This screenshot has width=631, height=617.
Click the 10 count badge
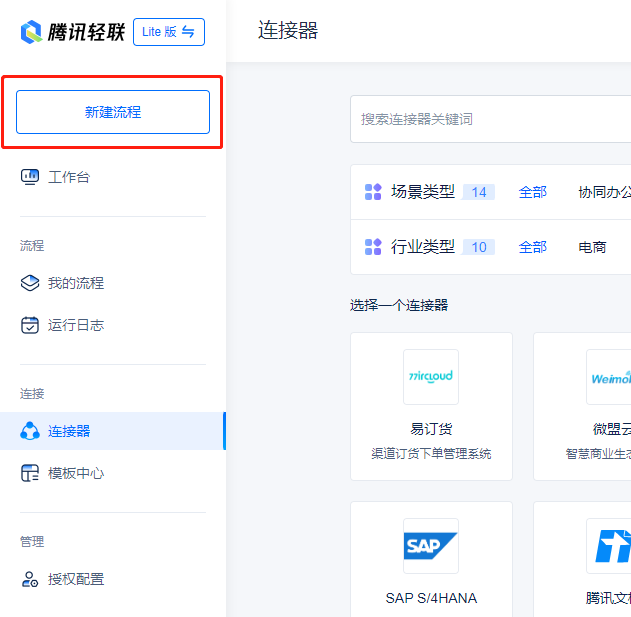479,247
